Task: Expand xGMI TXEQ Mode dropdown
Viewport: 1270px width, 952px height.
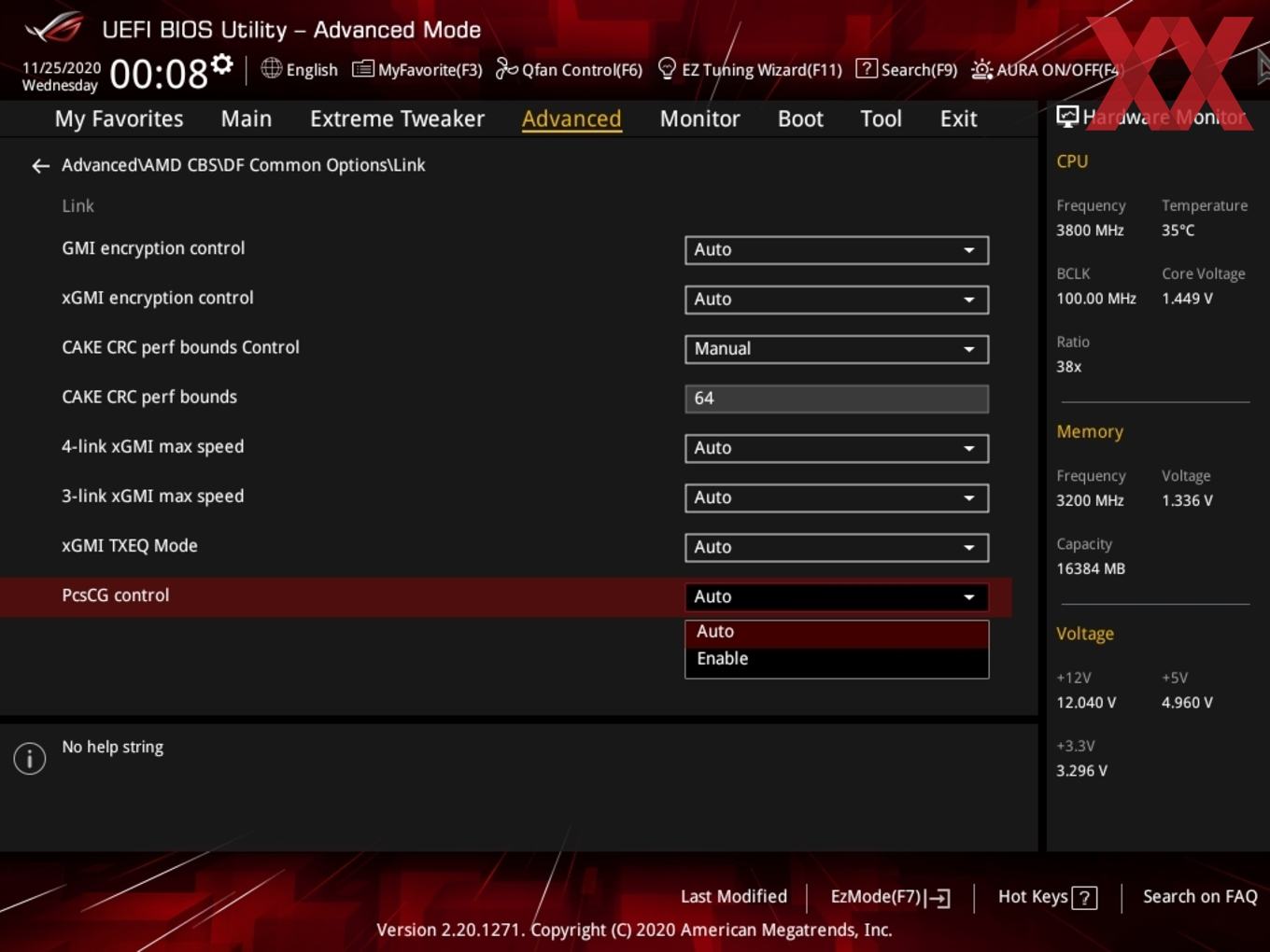Action: pos(837,547)
